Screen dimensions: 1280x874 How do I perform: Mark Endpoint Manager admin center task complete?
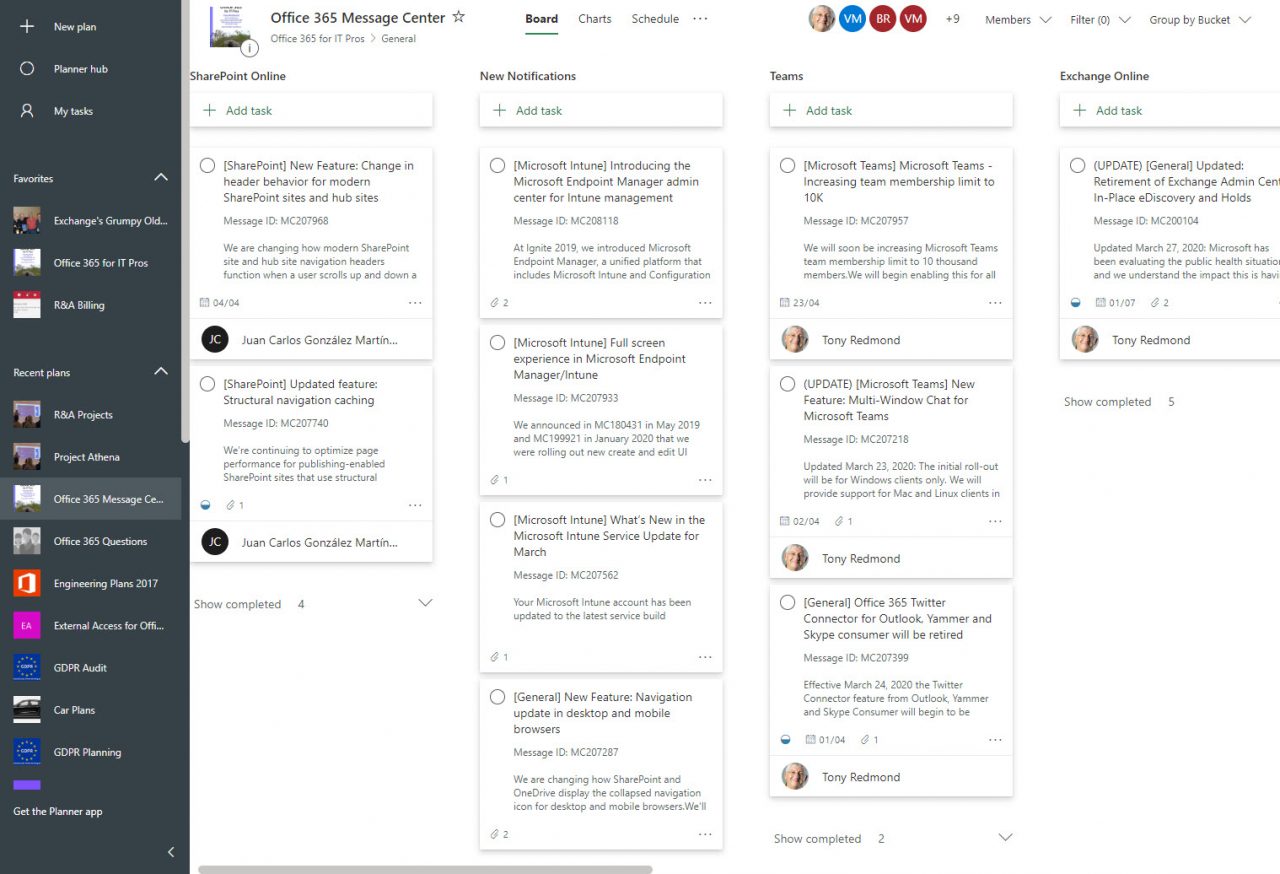497,165
